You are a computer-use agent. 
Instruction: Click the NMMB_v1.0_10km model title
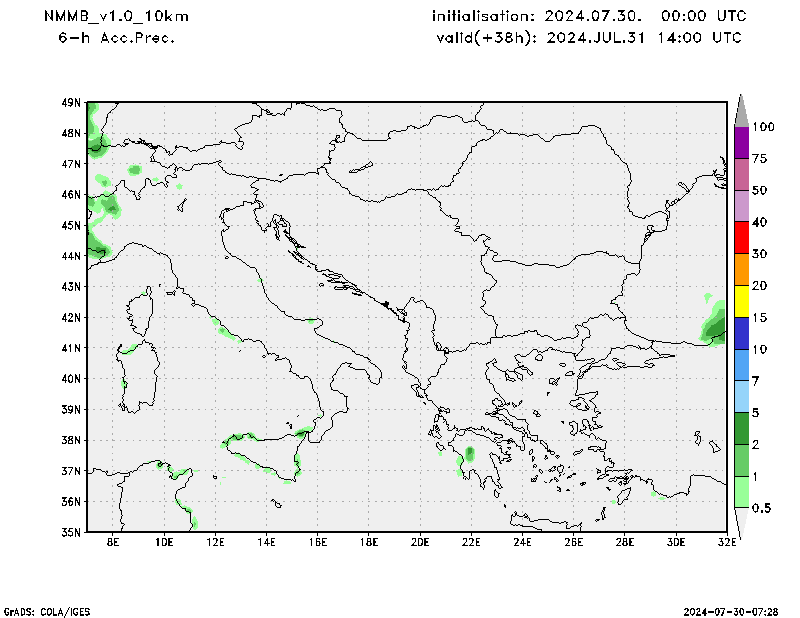pyautogui.click(x=115, y=16)
